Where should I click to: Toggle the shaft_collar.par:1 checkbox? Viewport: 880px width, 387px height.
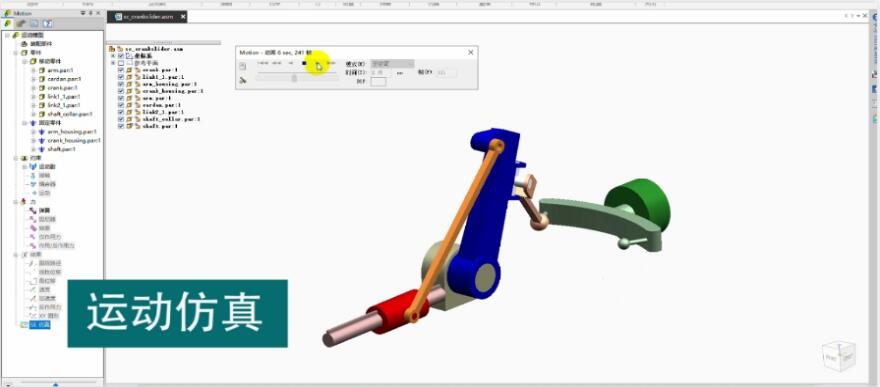tap(121, 119)
